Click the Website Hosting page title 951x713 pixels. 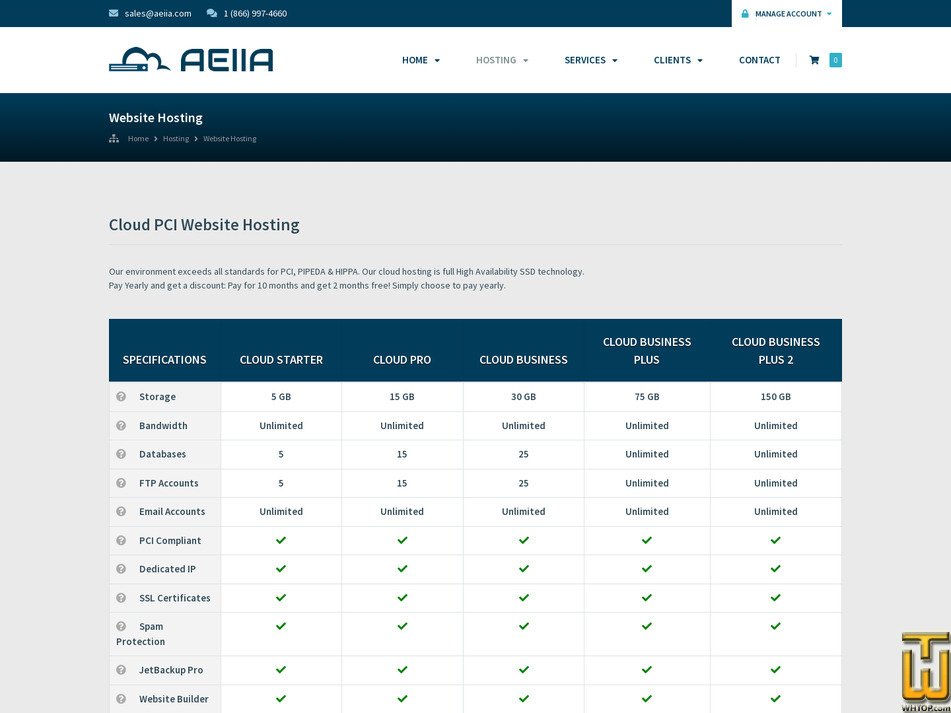click(156, 118)
